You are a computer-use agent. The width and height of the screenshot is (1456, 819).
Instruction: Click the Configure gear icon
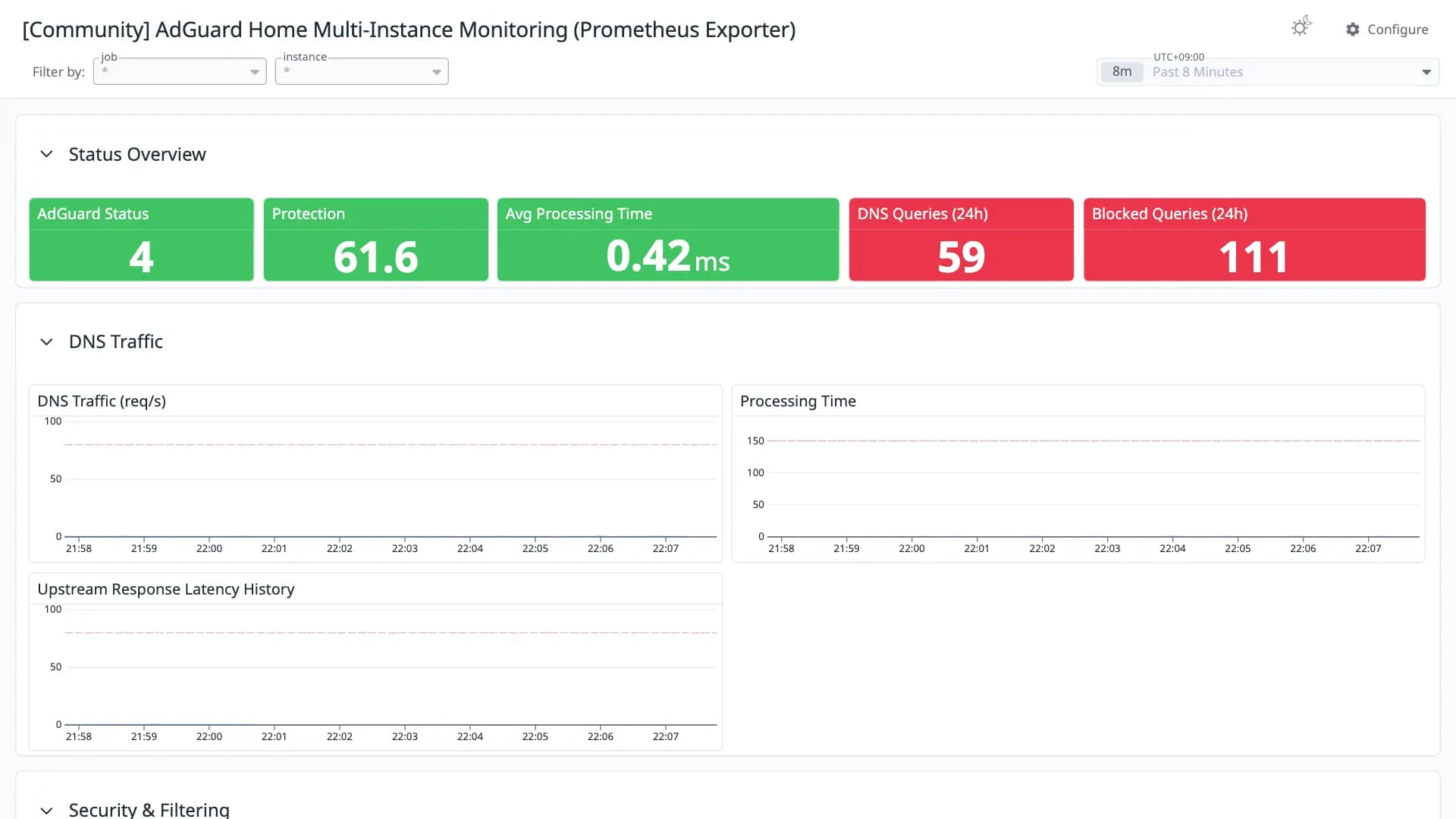pos(1353,30)
